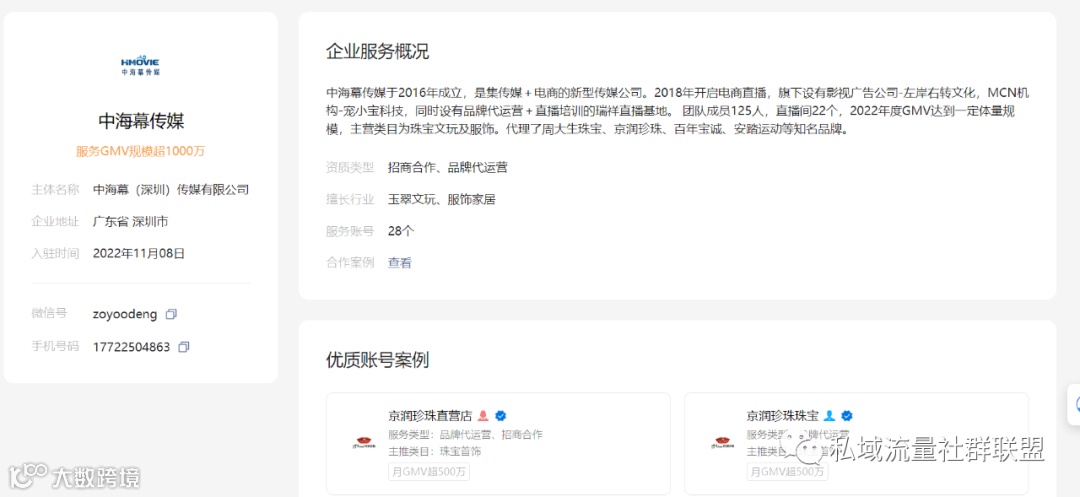Click the floating side widget at right edge
Screen dimensions: 1080x497
coord(1074,406)
